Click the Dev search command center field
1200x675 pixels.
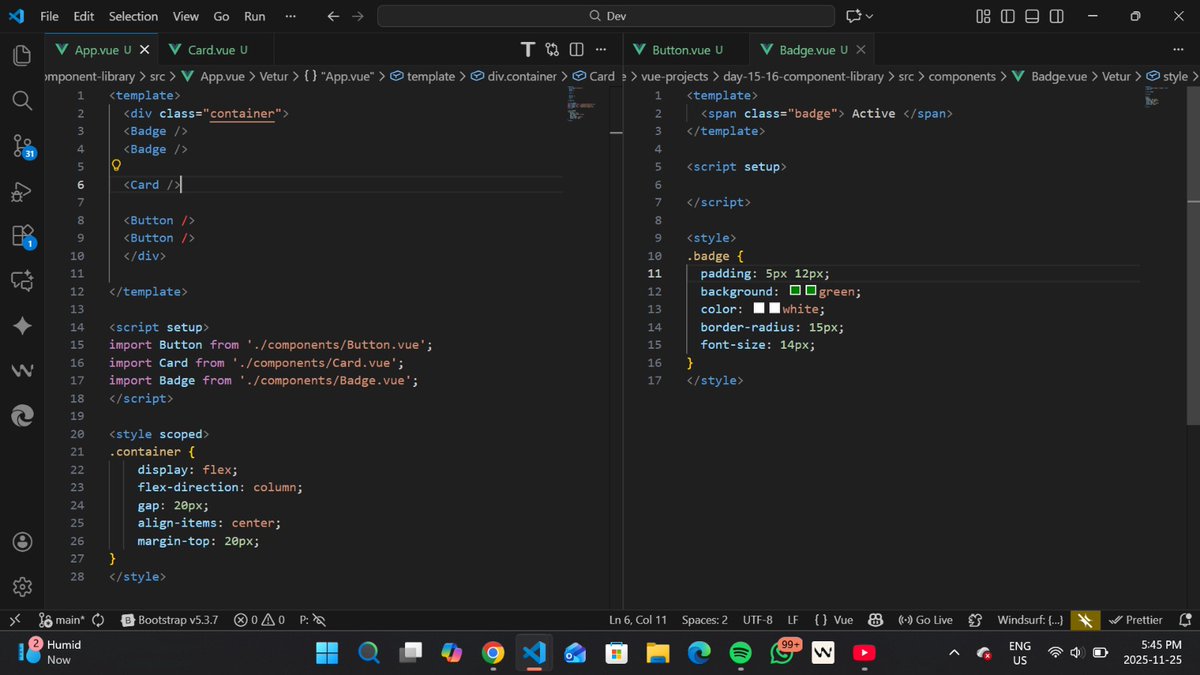point(605,16)
